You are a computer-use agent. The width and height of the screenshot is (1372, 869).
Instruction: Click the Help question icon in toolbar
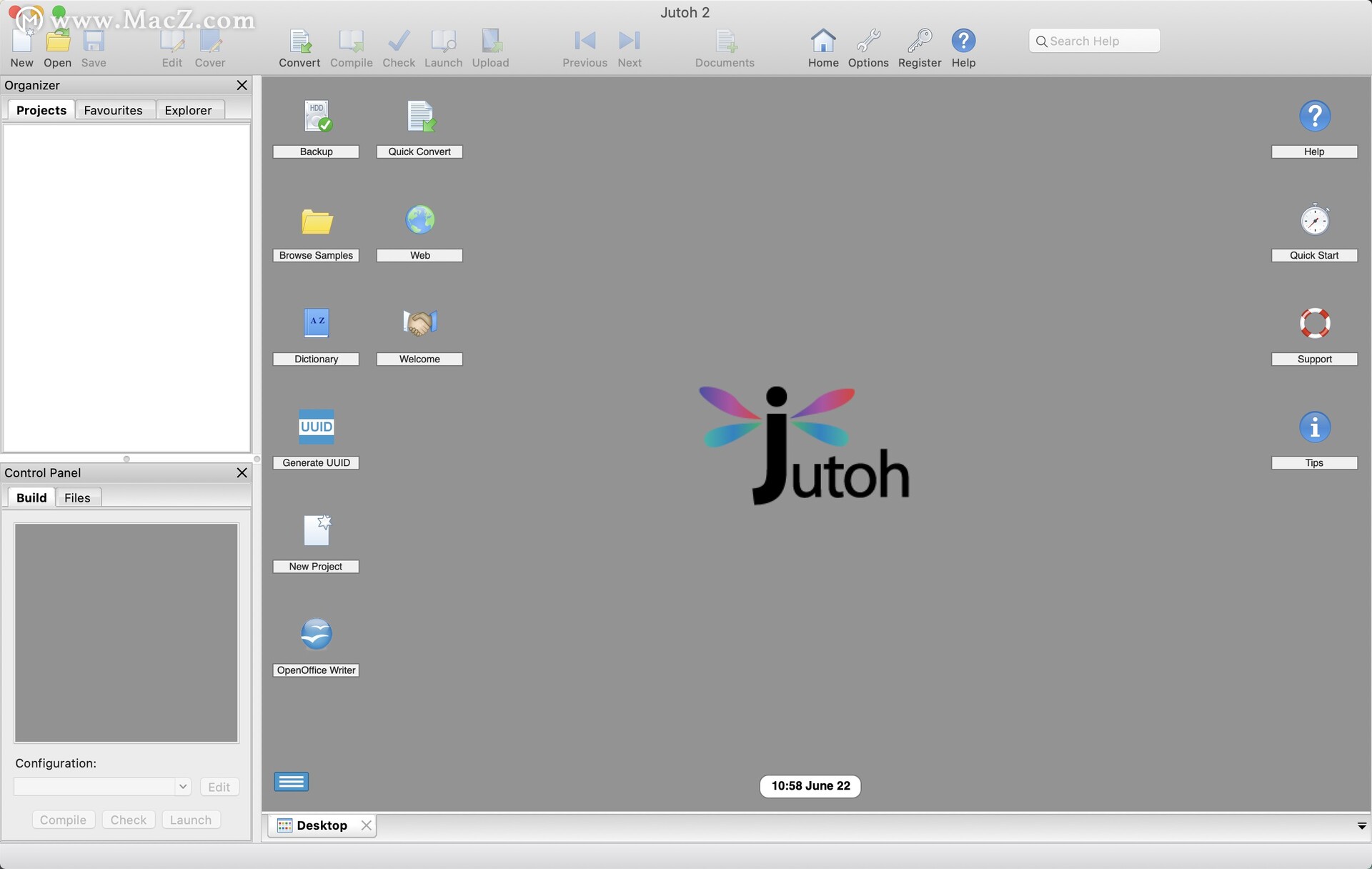[x=963, y=41]
